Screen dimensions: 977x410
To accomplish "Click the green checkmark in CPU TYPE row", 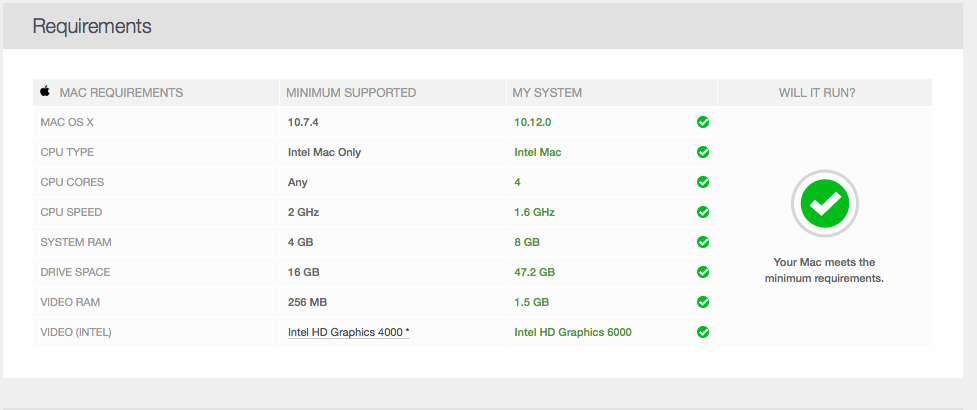I will (703, 152).
